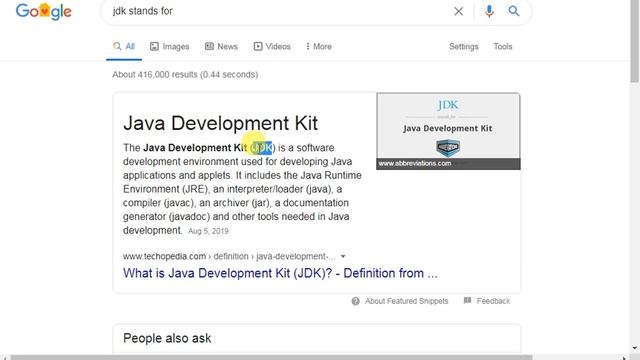Click the 'Java Development Kit' snippet heading
640x360 pixels.
[220, 123]
